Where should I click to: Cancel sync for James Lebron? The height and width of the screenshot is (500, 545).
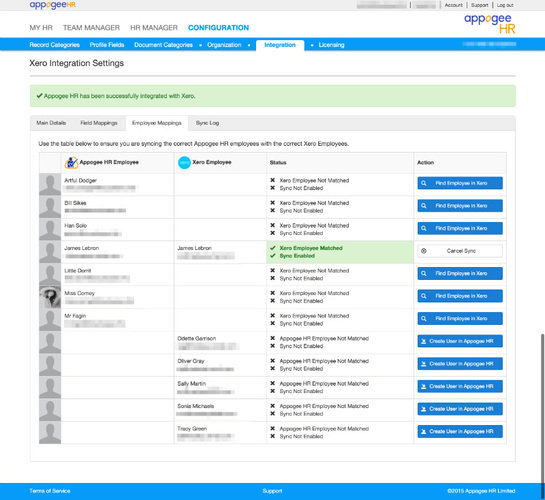tap(460, 251)
